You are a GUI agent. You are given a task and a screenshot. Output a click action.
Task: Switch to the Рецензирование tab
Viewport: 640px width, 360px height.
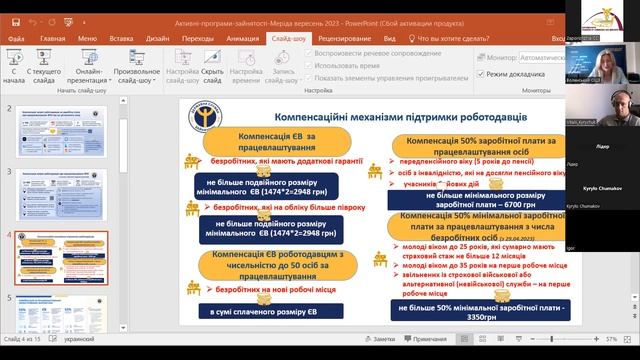click(344, 38)
